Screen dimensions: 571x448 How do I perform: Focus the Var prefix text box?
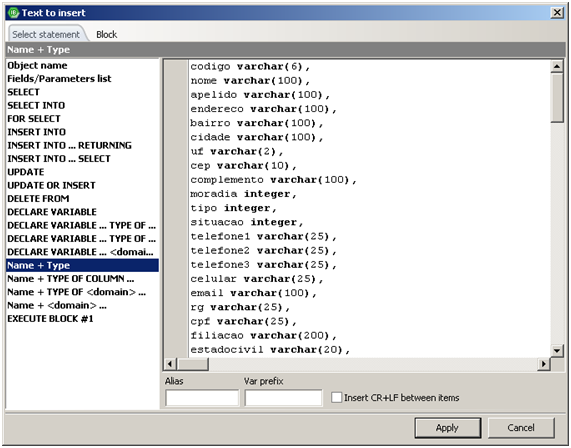point(283,397)
